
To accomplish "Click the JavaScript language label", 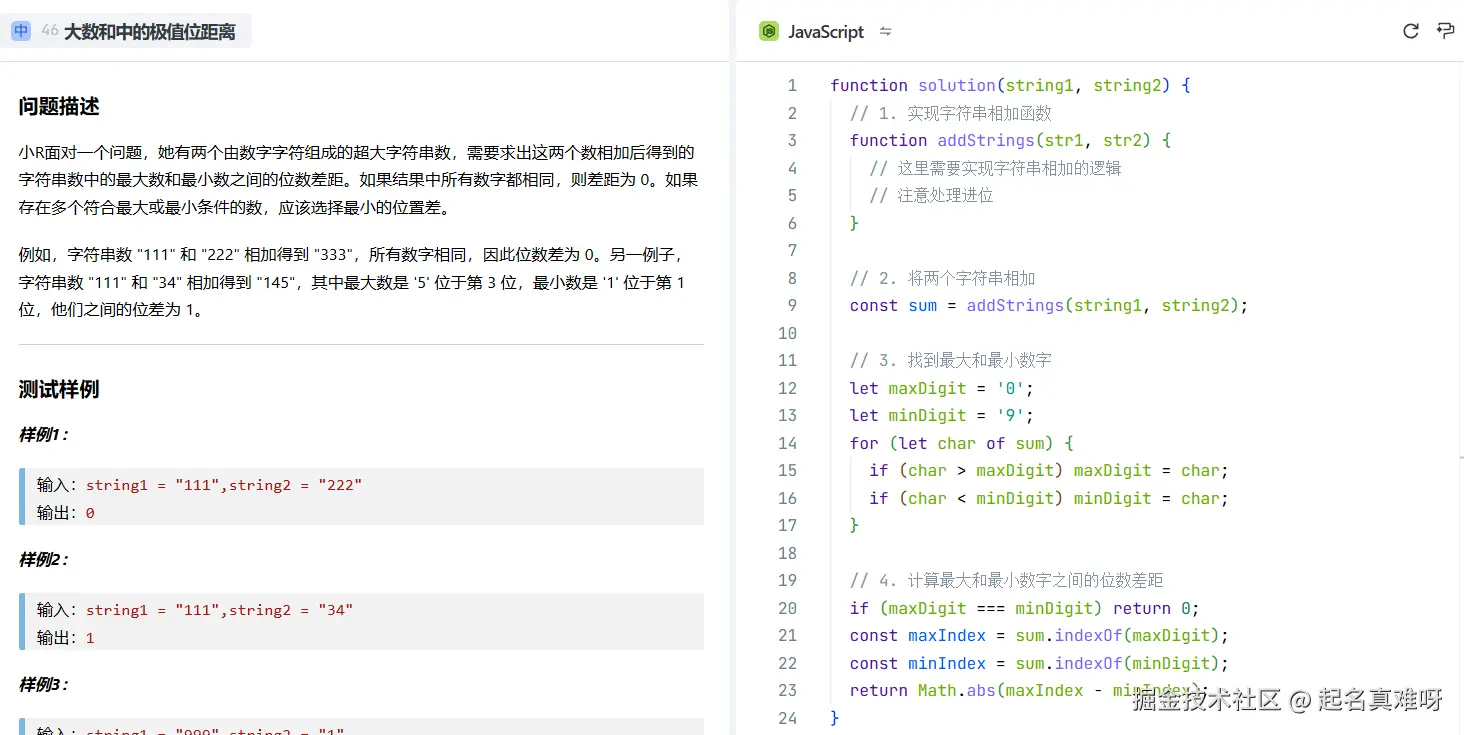I will coord(825,32).
